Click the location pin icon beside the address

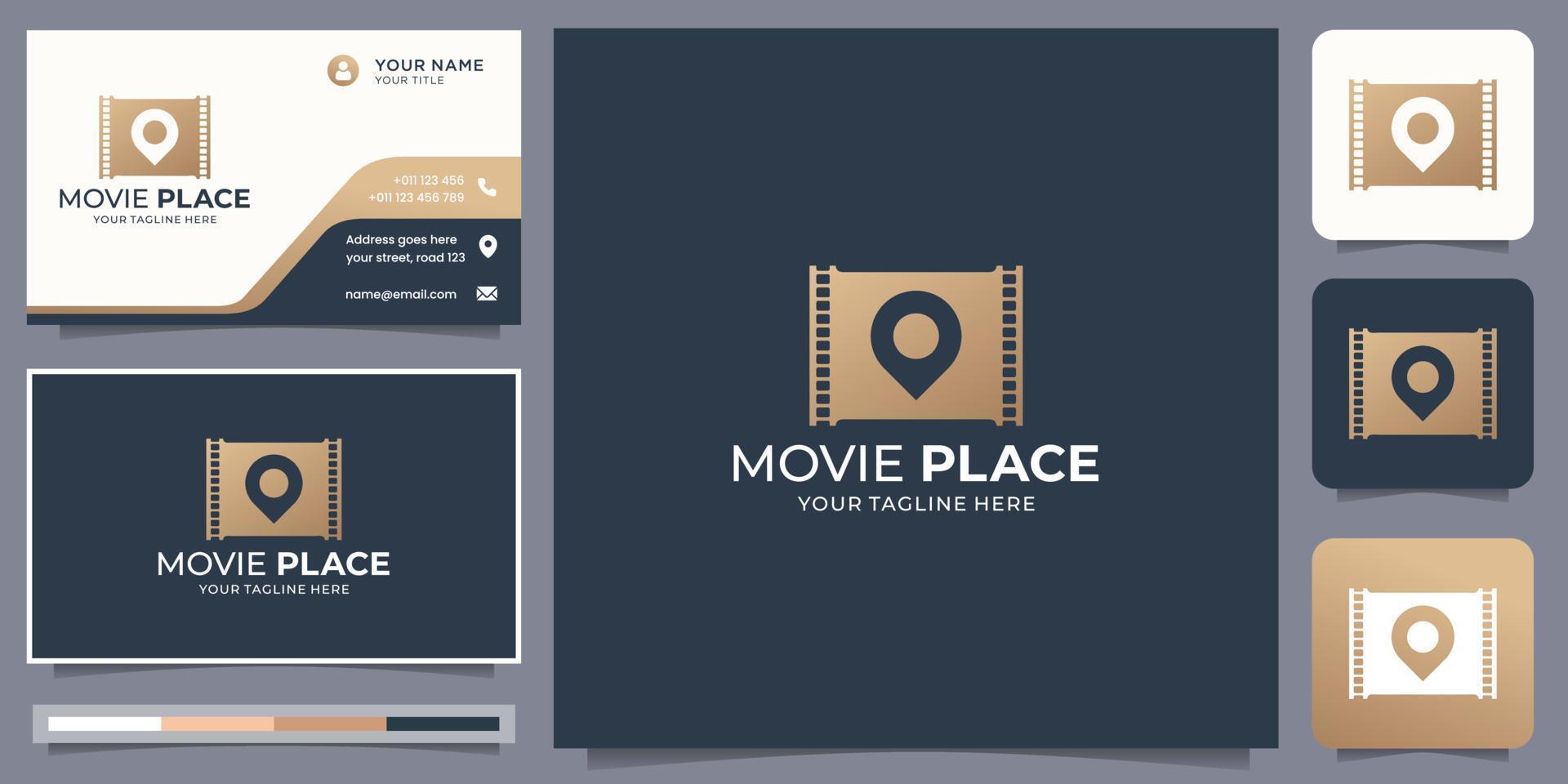[488, 247]
